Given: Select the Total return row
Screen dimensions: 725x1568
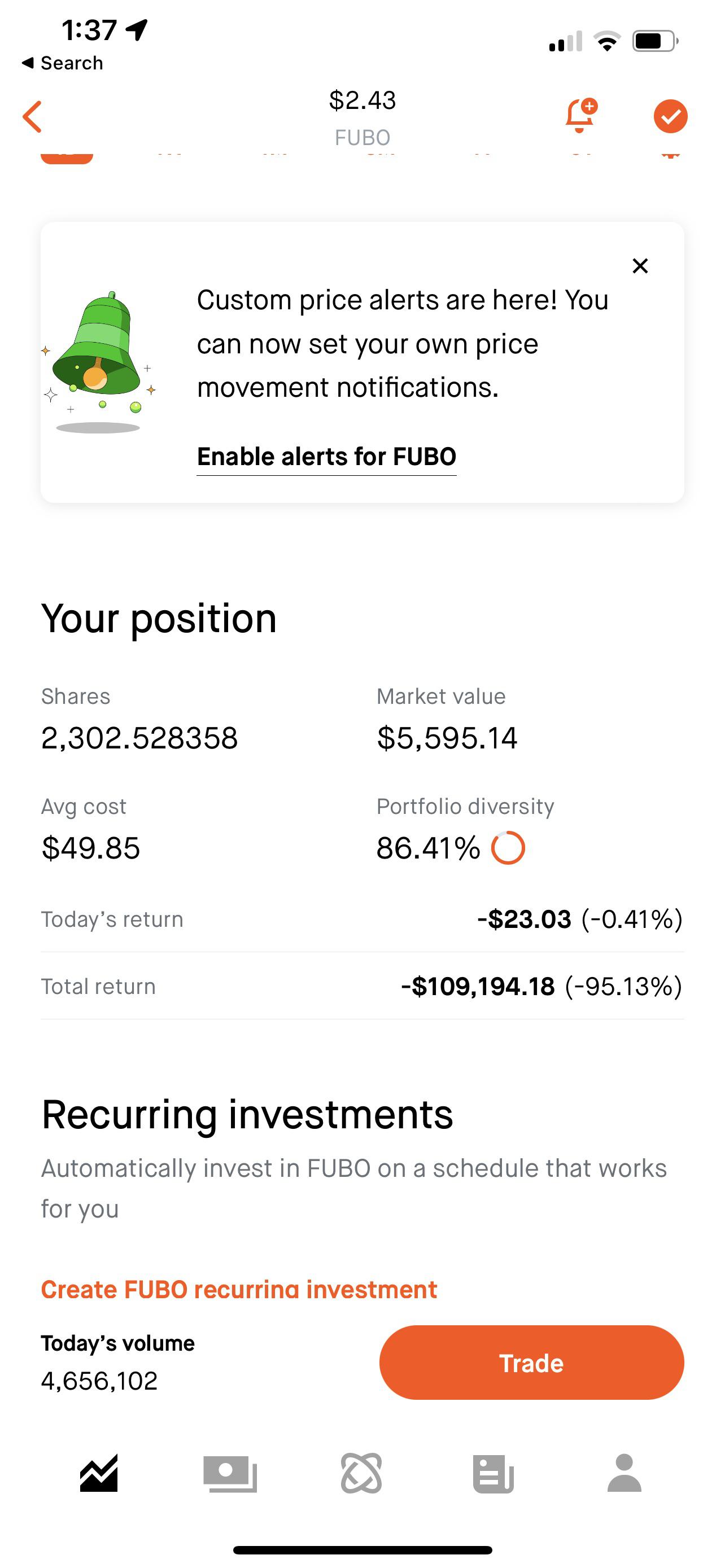Looking at the screenshot, I should (362, 986).
